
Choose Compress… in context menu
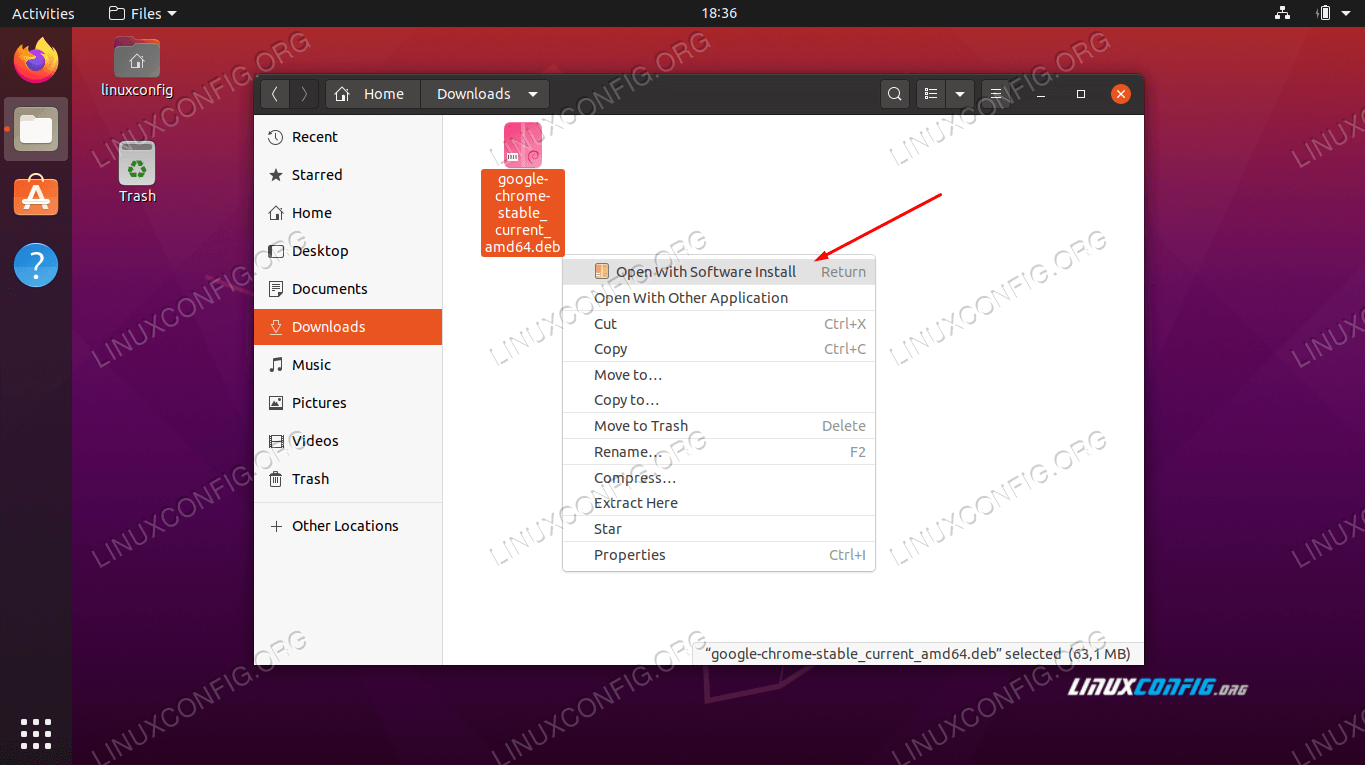(719, 478)
